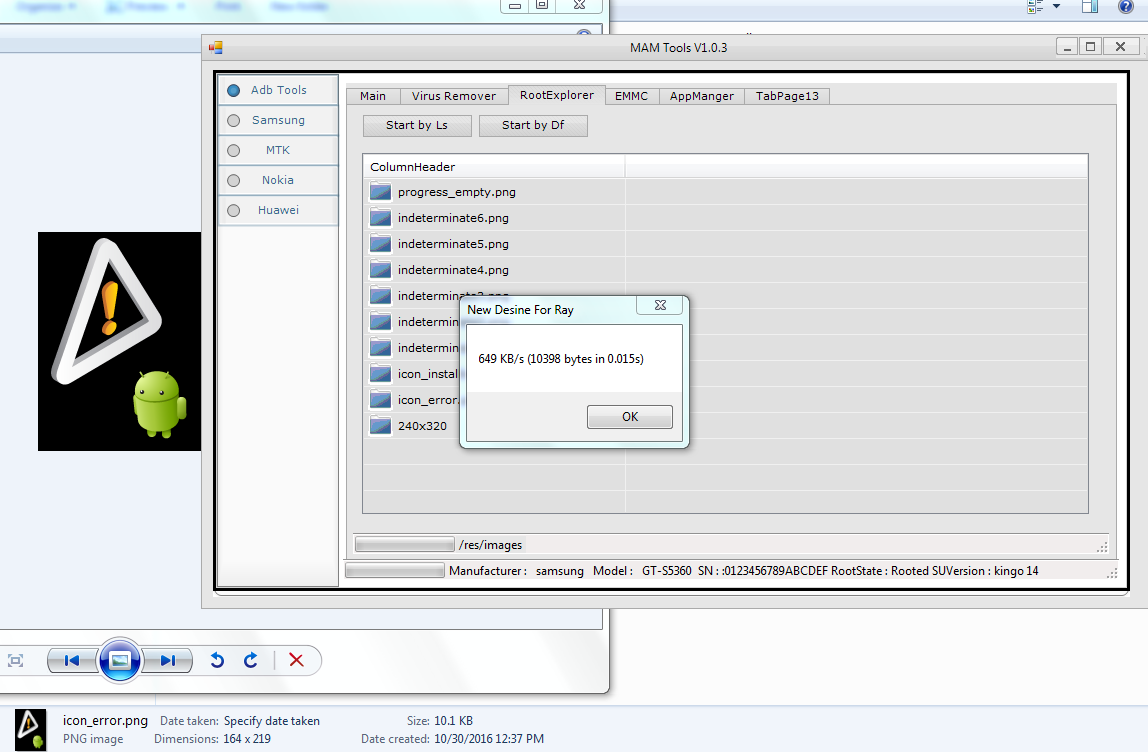Click icon_error.png thumbnail in details pane
Image resolution: width=1148 pixels, height=752 pixels.
(30, 729)
